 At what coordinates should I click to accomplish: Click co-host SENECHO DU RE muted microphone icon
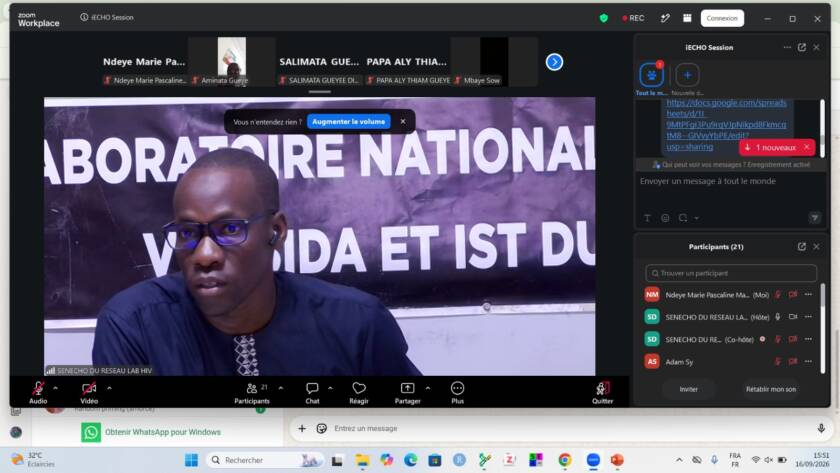[x=778, y=339]
